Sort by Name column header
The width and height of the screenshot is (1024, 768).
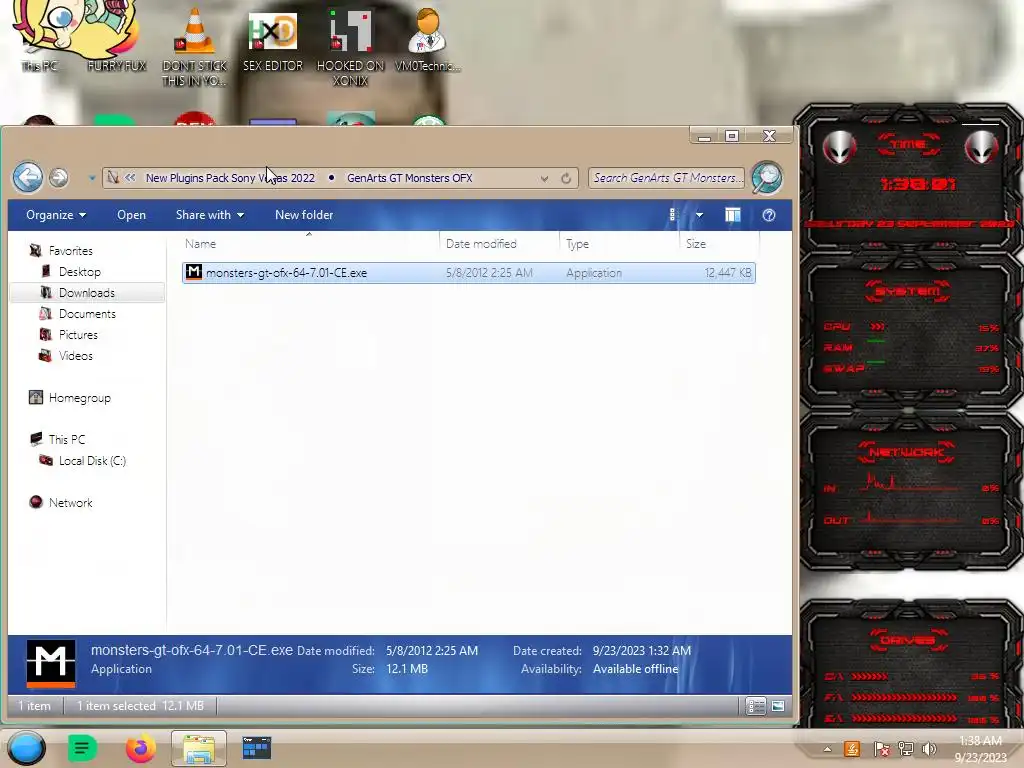tap(308, 244)
